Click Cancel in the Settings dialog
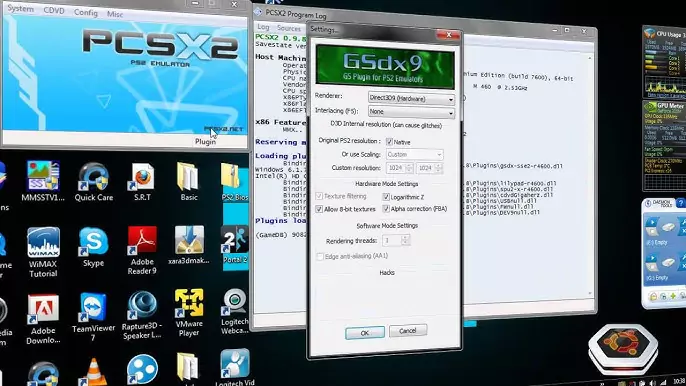Screen dimensions: 686x386 (407, 331)
